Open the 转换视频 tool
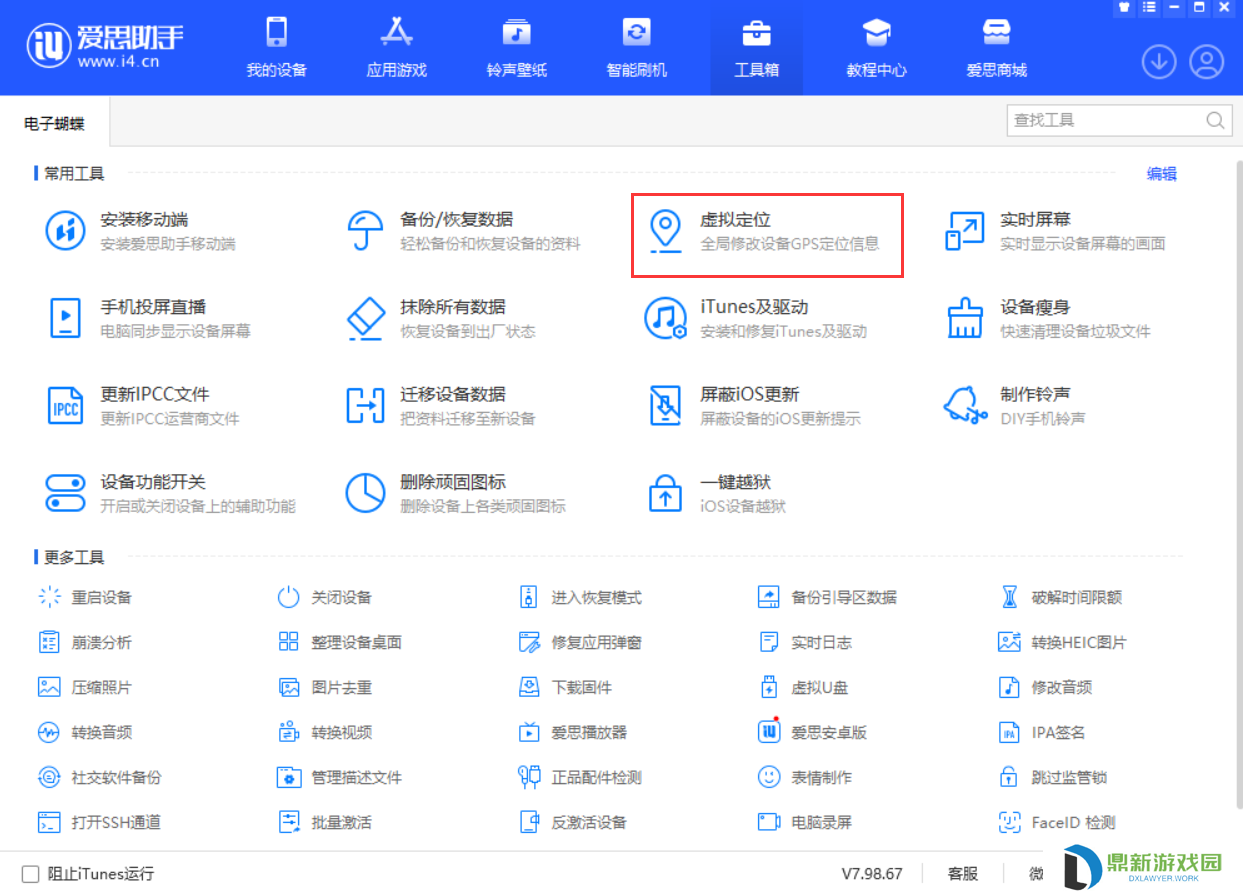 pos(325,732)
